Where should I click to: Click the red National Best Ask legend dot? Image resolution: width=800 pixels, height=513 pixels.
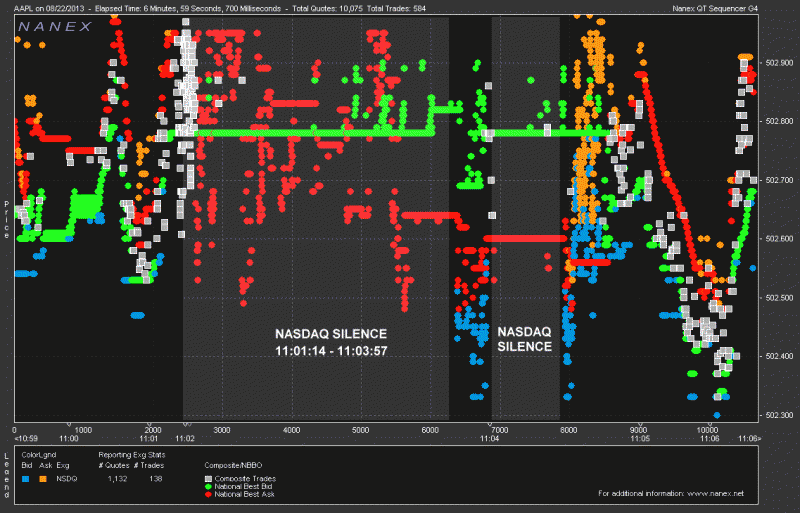[x=208, y=495]
